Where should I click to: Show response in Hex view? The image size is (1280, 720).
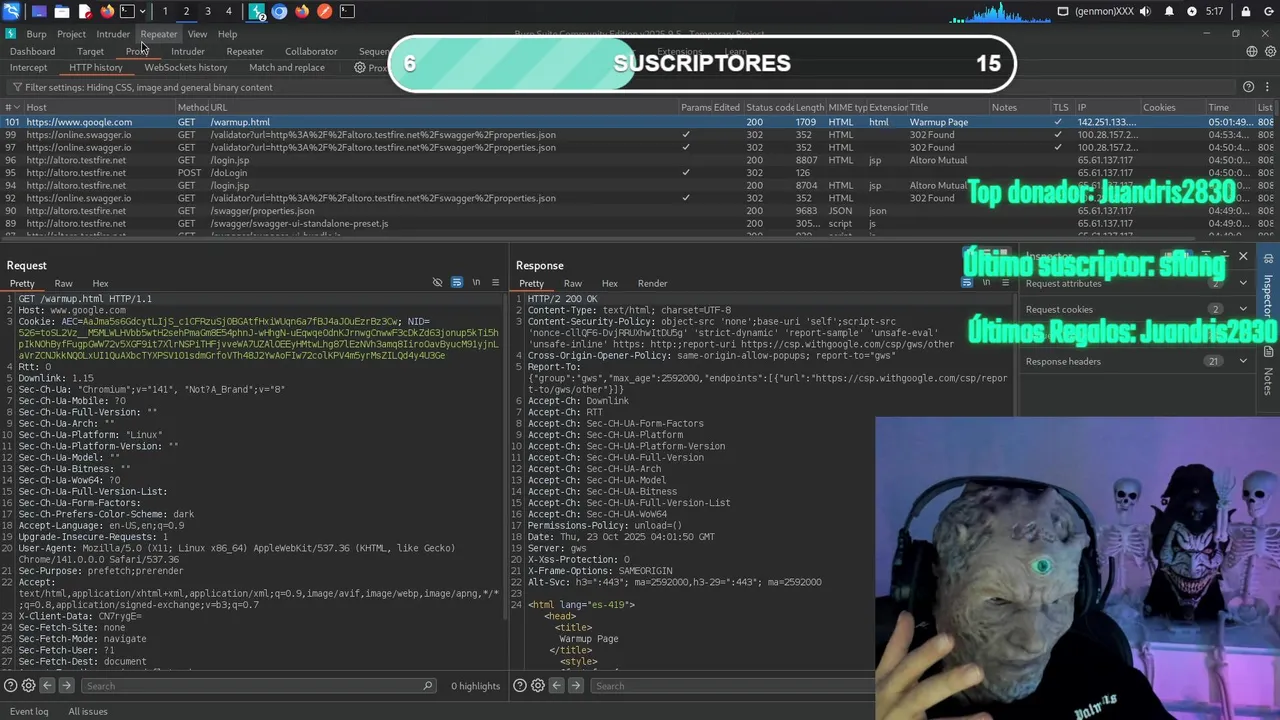pyautogui.click(x=609, y=284)
